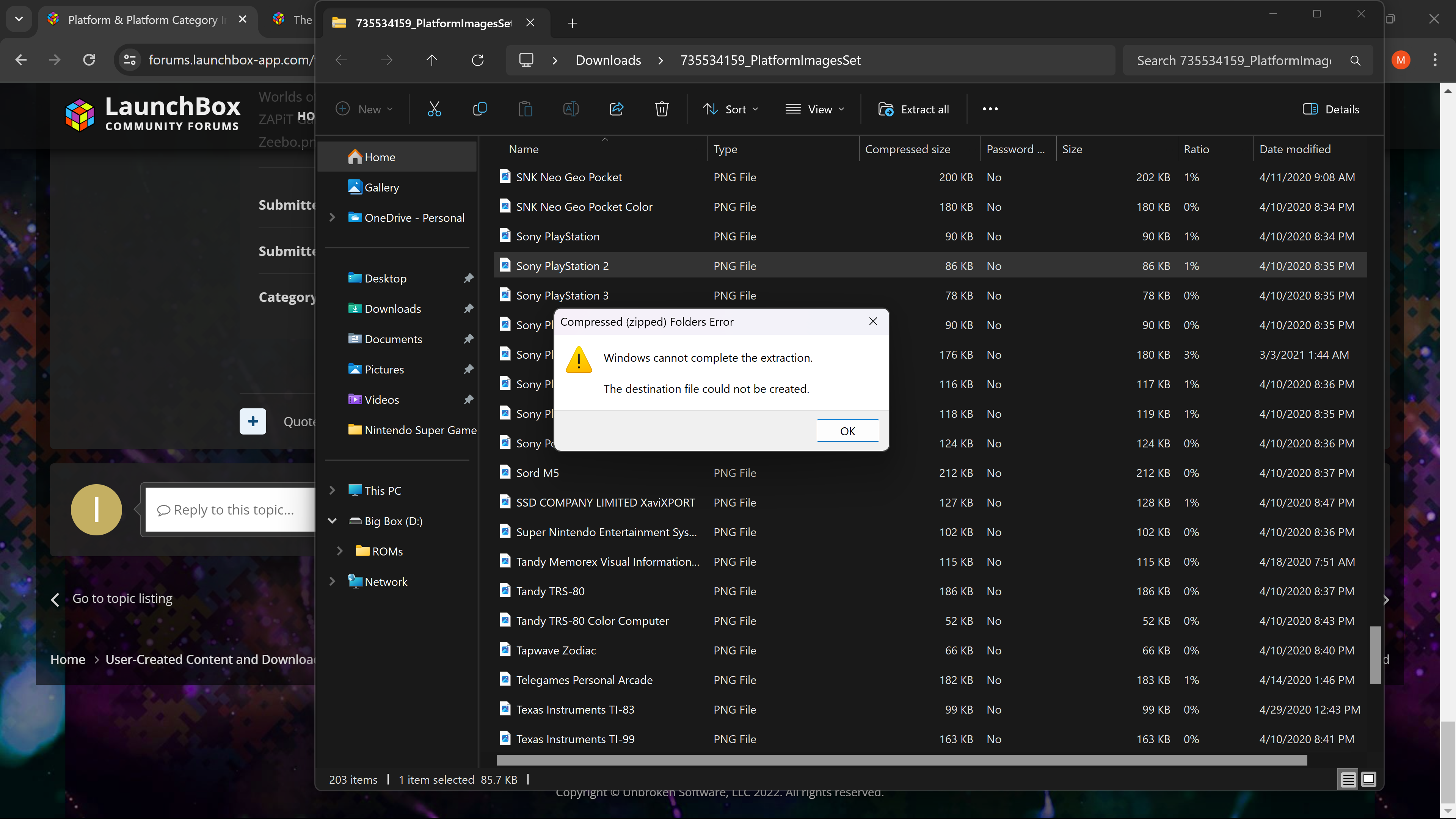Click Home breadcrumb link on forum page
The width and height of the screenshot is (1456, 819).
pyautogui.click(x=68, y=659)
